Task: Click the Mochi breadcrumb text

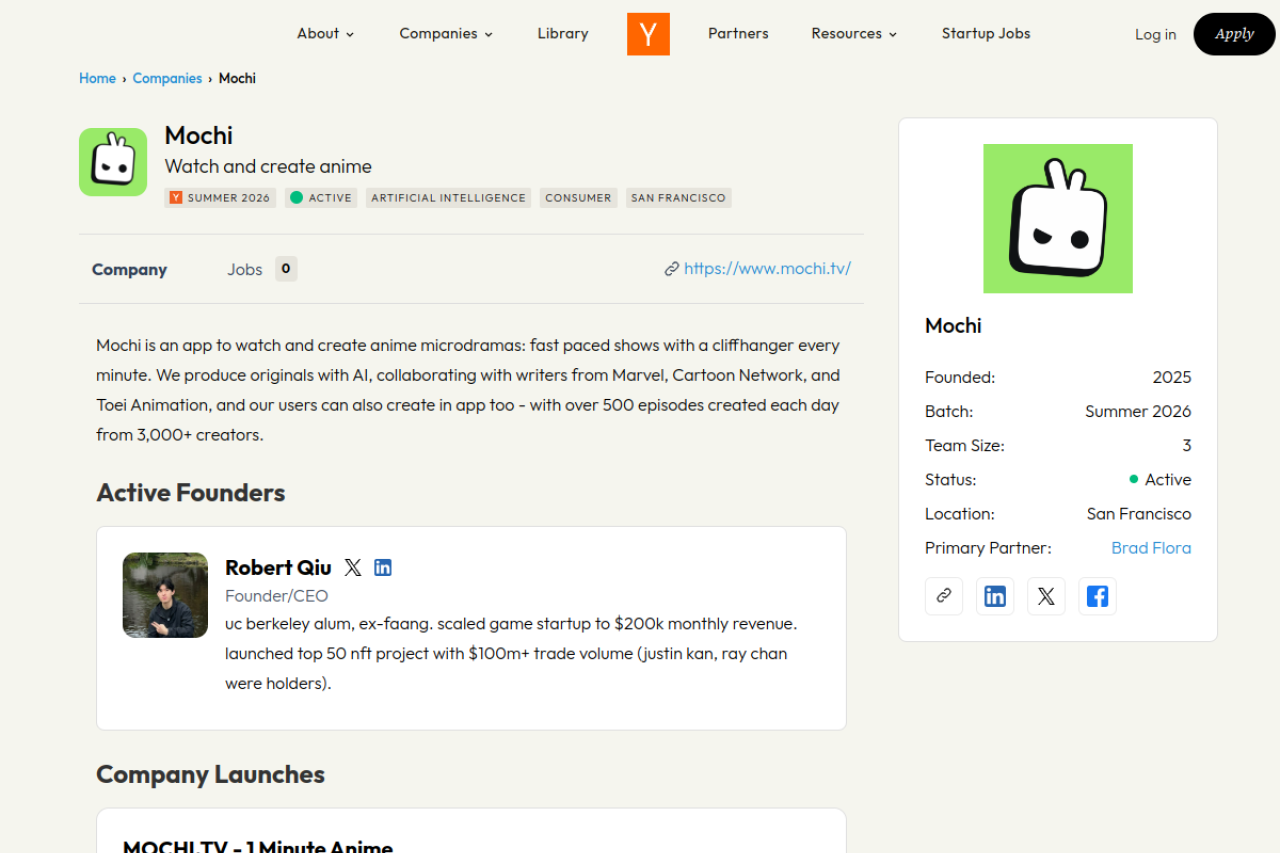Action: 237,78
